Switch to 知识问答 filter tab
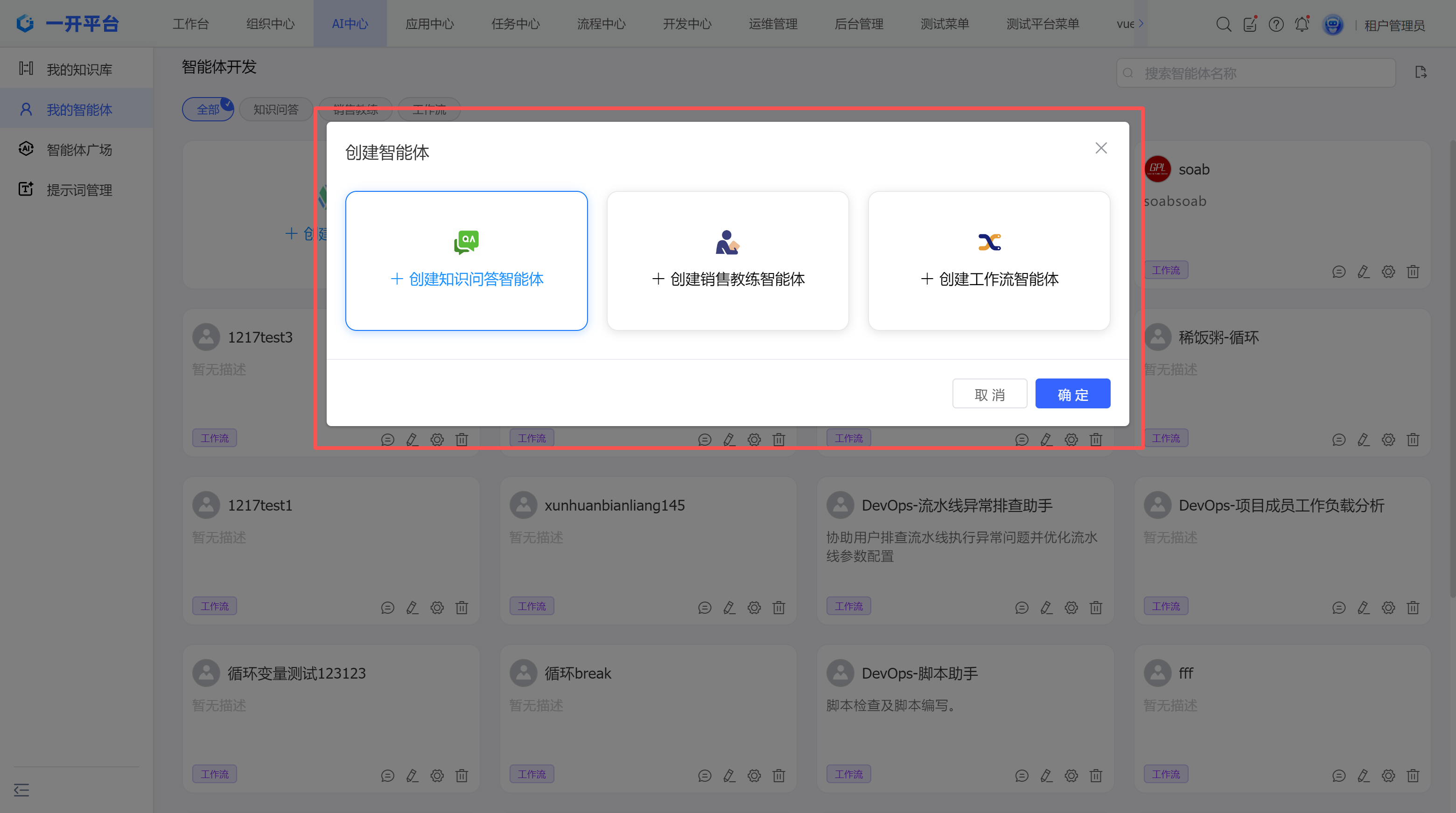The image size is (1456, 813). (x=275, y=110)
